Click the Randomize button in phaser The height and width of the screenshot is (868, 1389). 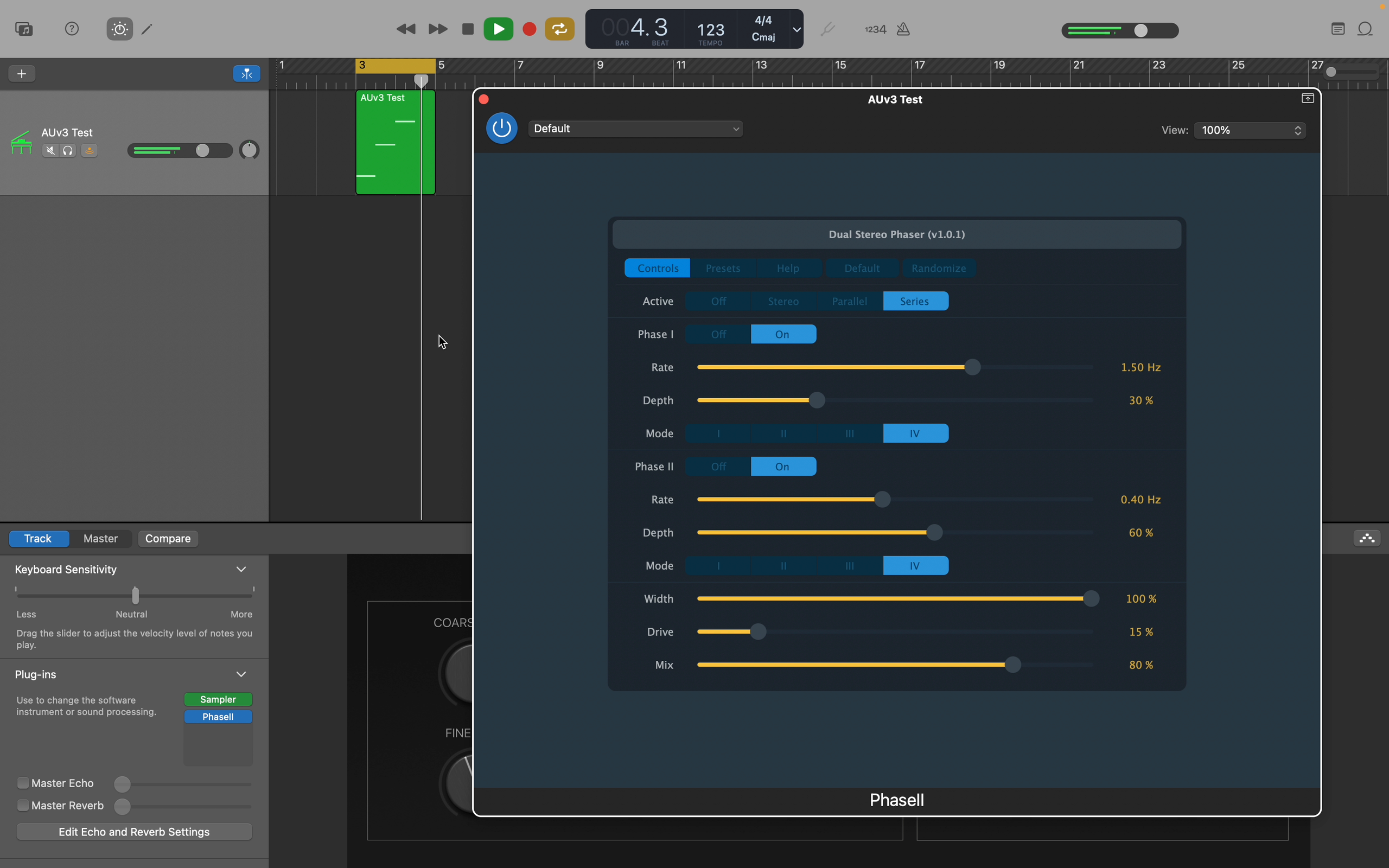pyautogui.click(x=939, y=268)
